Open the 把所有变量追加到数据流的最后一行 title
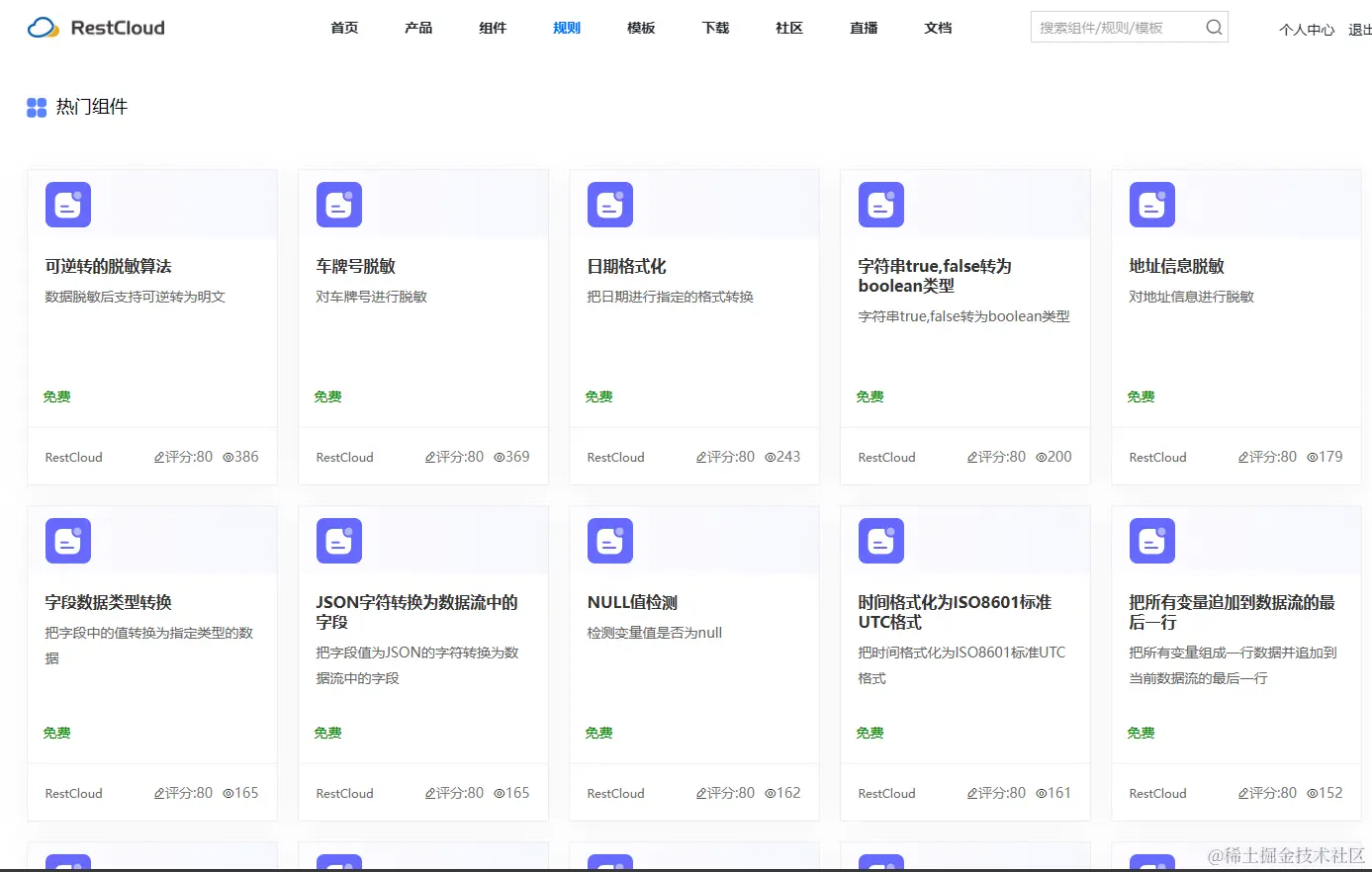 coord(1232,612)
